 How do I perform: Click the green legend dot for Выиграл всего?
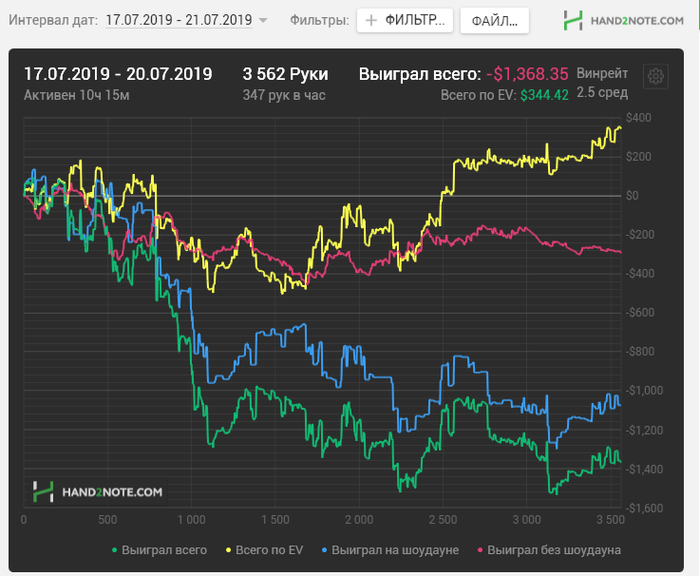(x=115, y=551)
